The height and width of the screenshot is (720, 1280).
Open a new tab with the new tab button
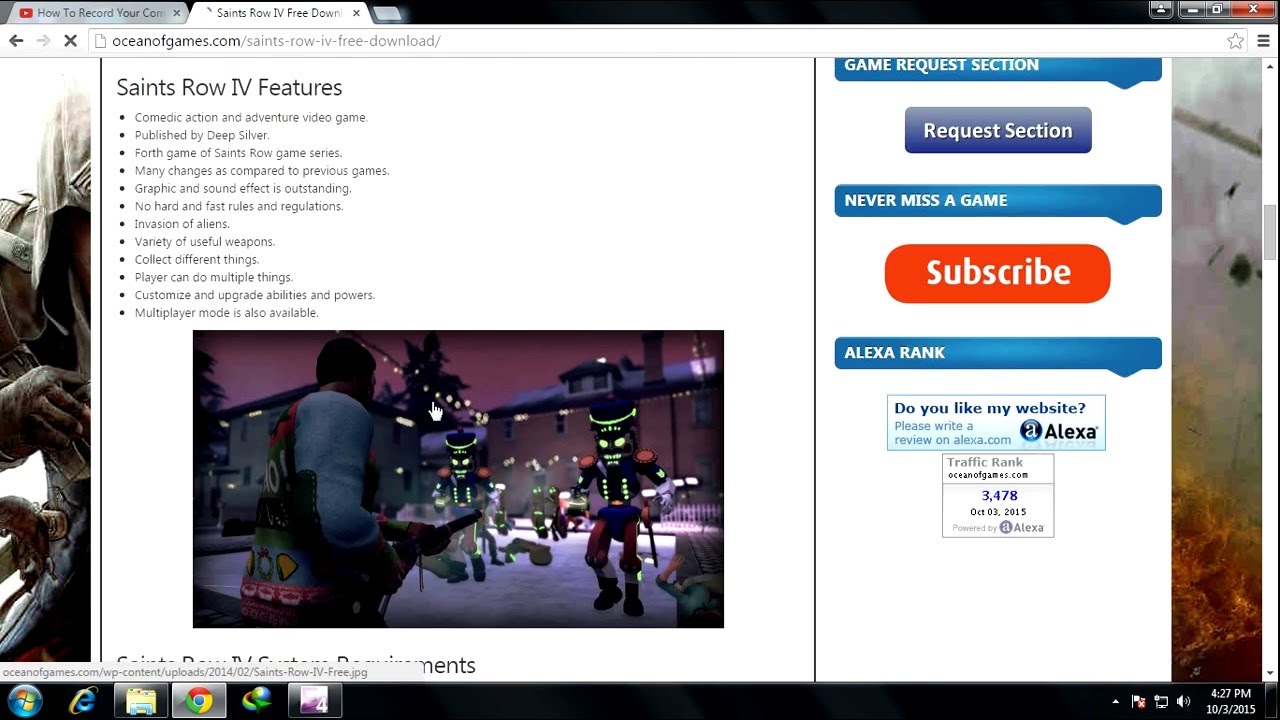pyautogui.click(x=386, y=13)
